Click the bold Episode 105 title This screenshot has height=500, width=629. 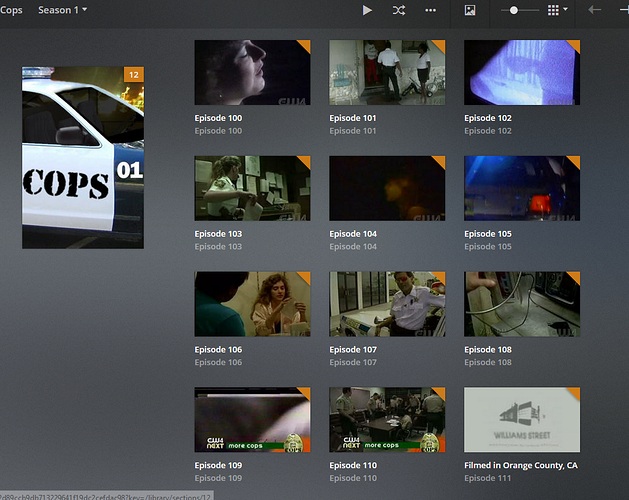click(x=488, y=234)
